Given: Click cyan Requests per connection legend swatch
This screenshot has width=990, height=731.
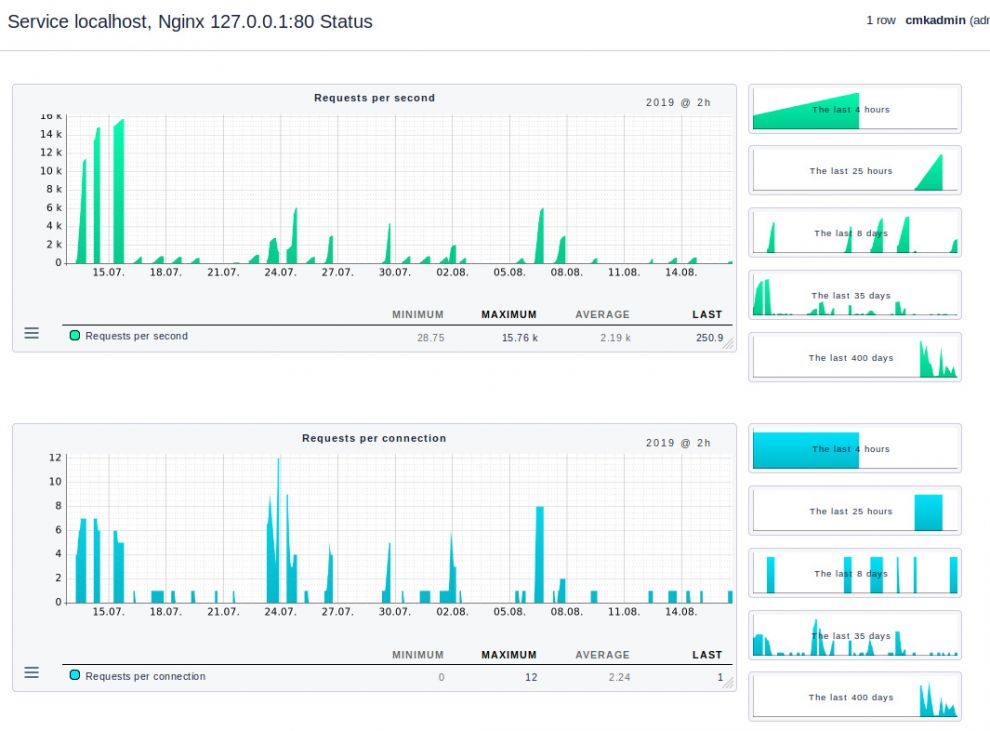Looking at the screenshot, I should click(75, 676).
